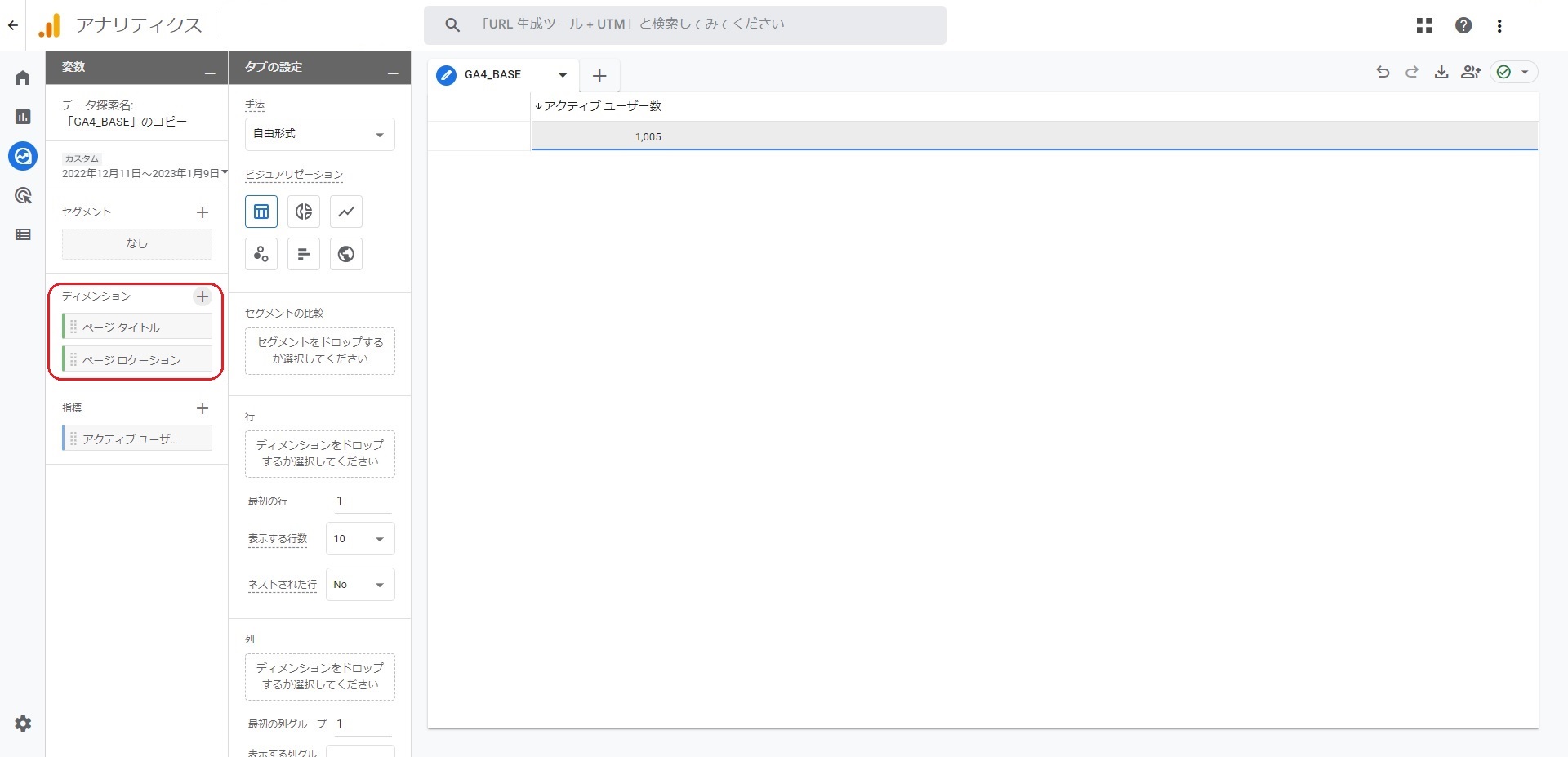This screenshot has width=1568, height=757.
Task: Undo the last change
Action: coord(1383,72)
